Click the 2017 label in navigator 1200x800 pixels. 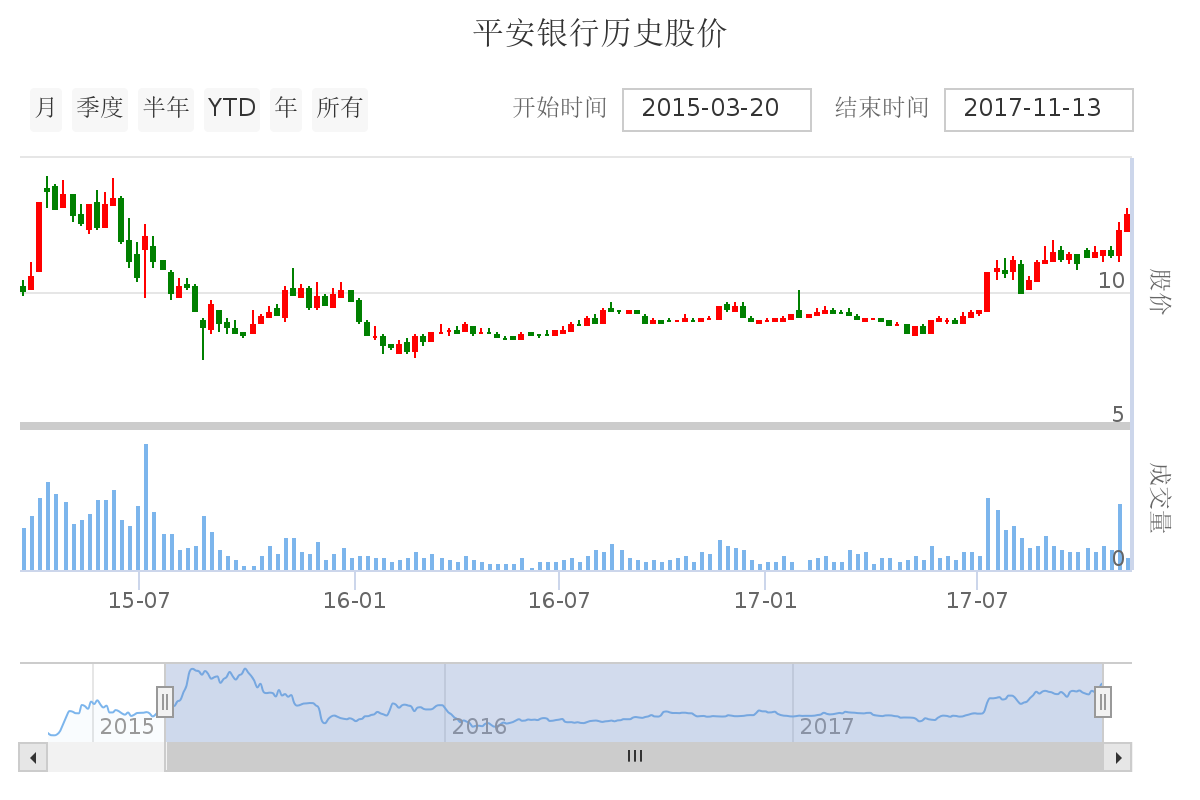827,726
